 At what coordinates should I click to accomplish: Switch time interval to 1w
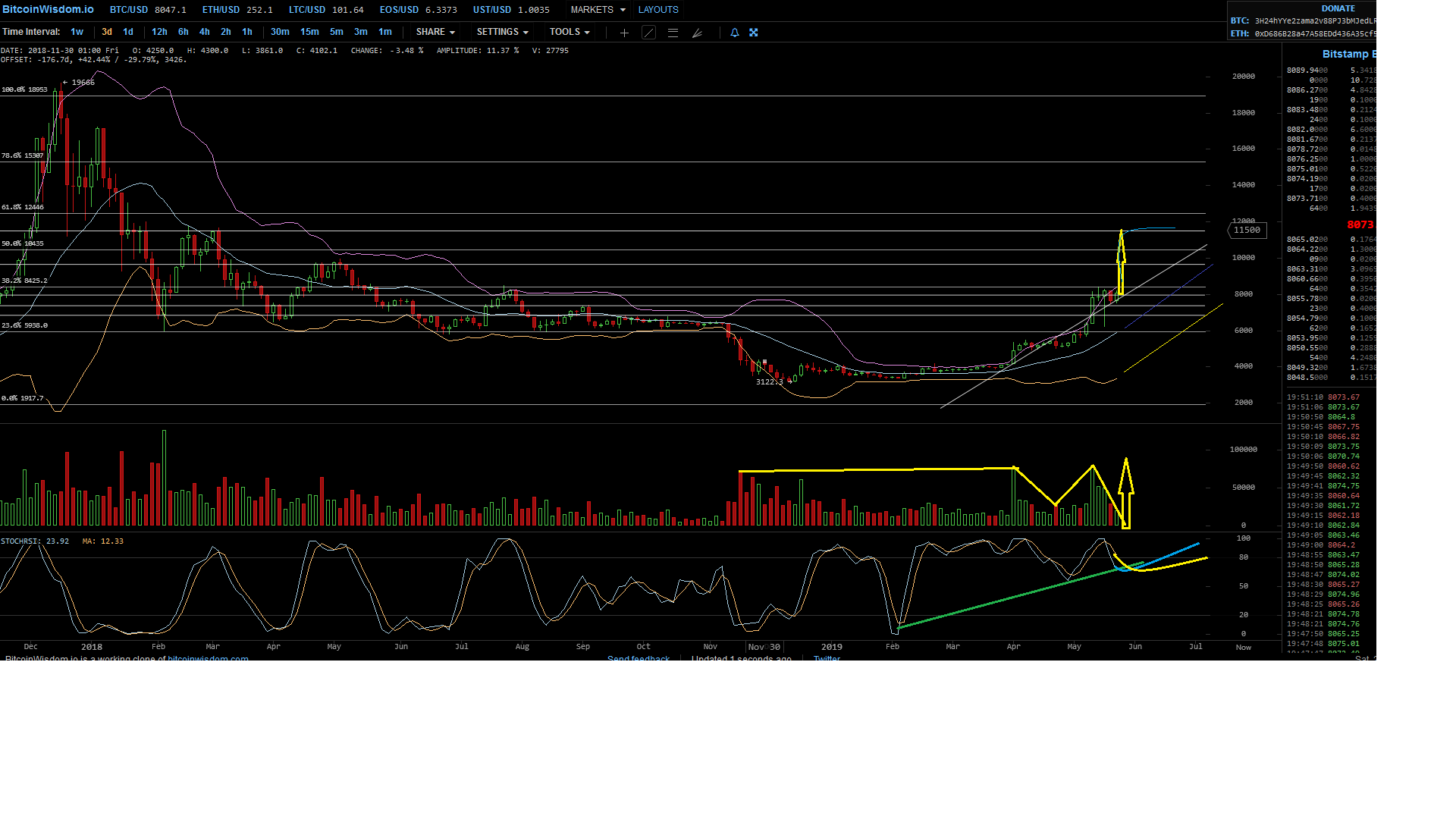pyautogui.click(x=77, y=32)
